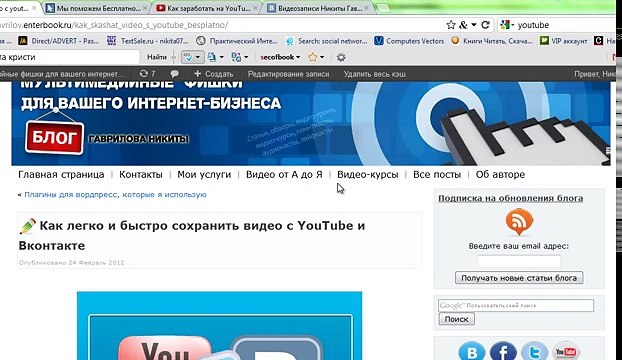
Task: Go to 'Главная страница'
Action: 61,174
